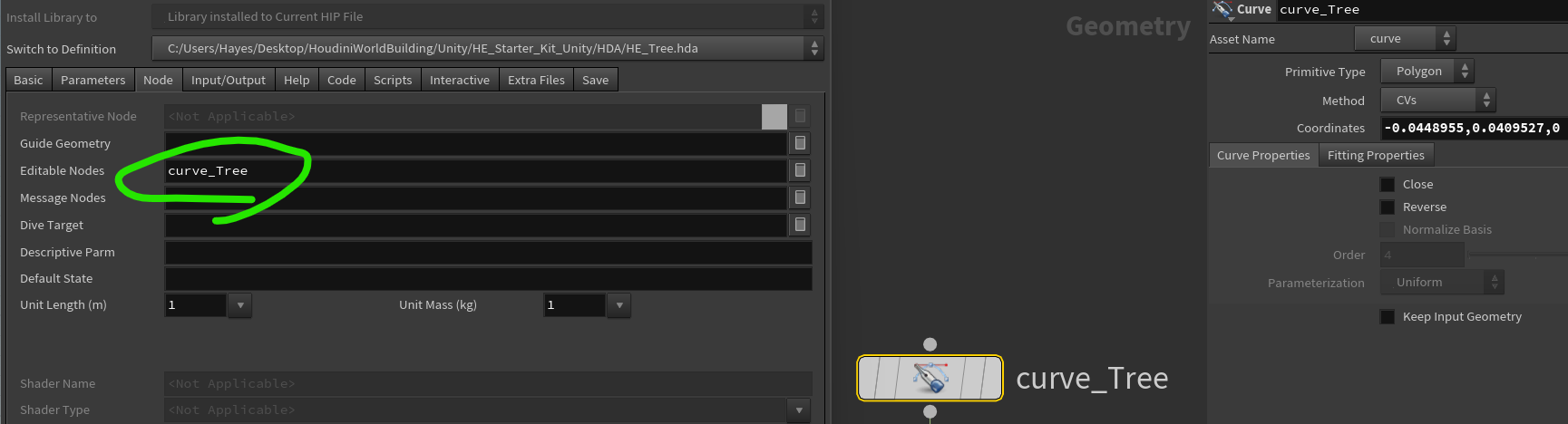
Task: Open node chooser beside Message Nodes field
Action: (x=800, y=198)
